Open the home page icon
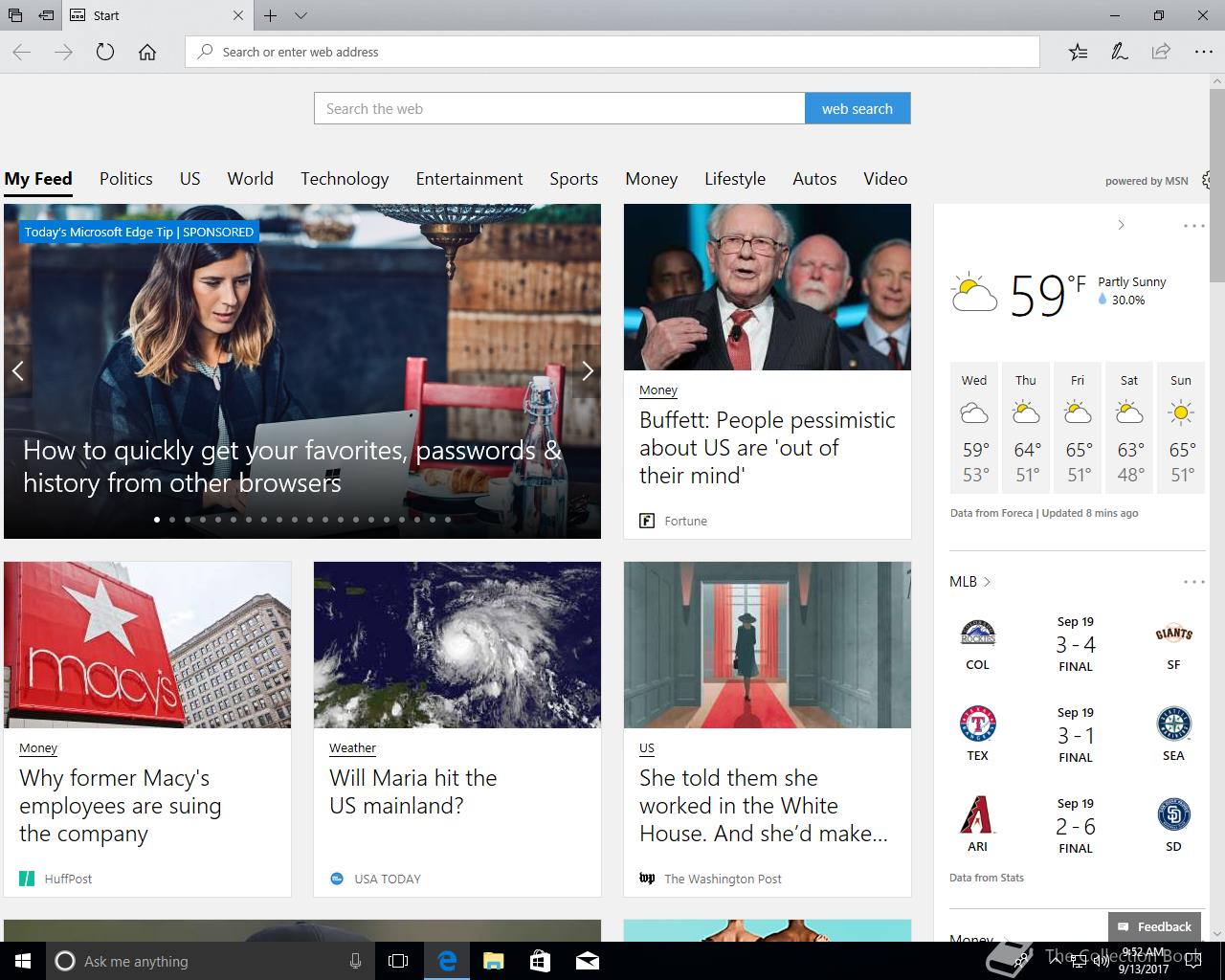1225x980 pixels. click(147, 52)
